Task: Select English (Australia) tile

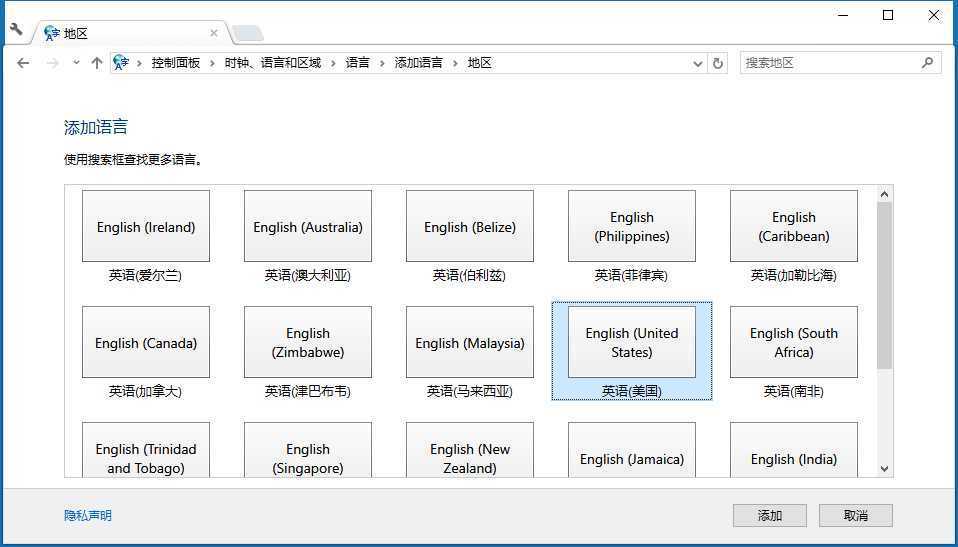Action: 308,226
